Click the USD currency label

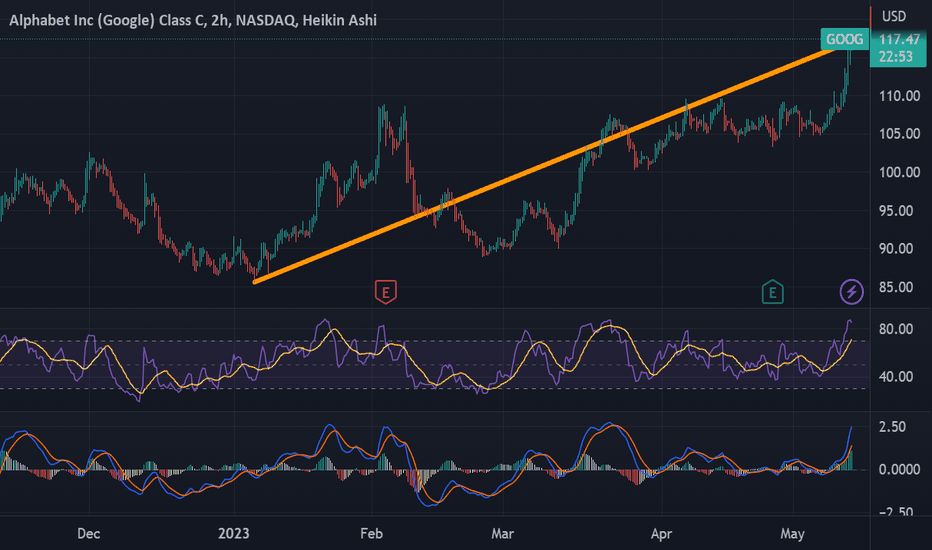[x=893, y=16]
